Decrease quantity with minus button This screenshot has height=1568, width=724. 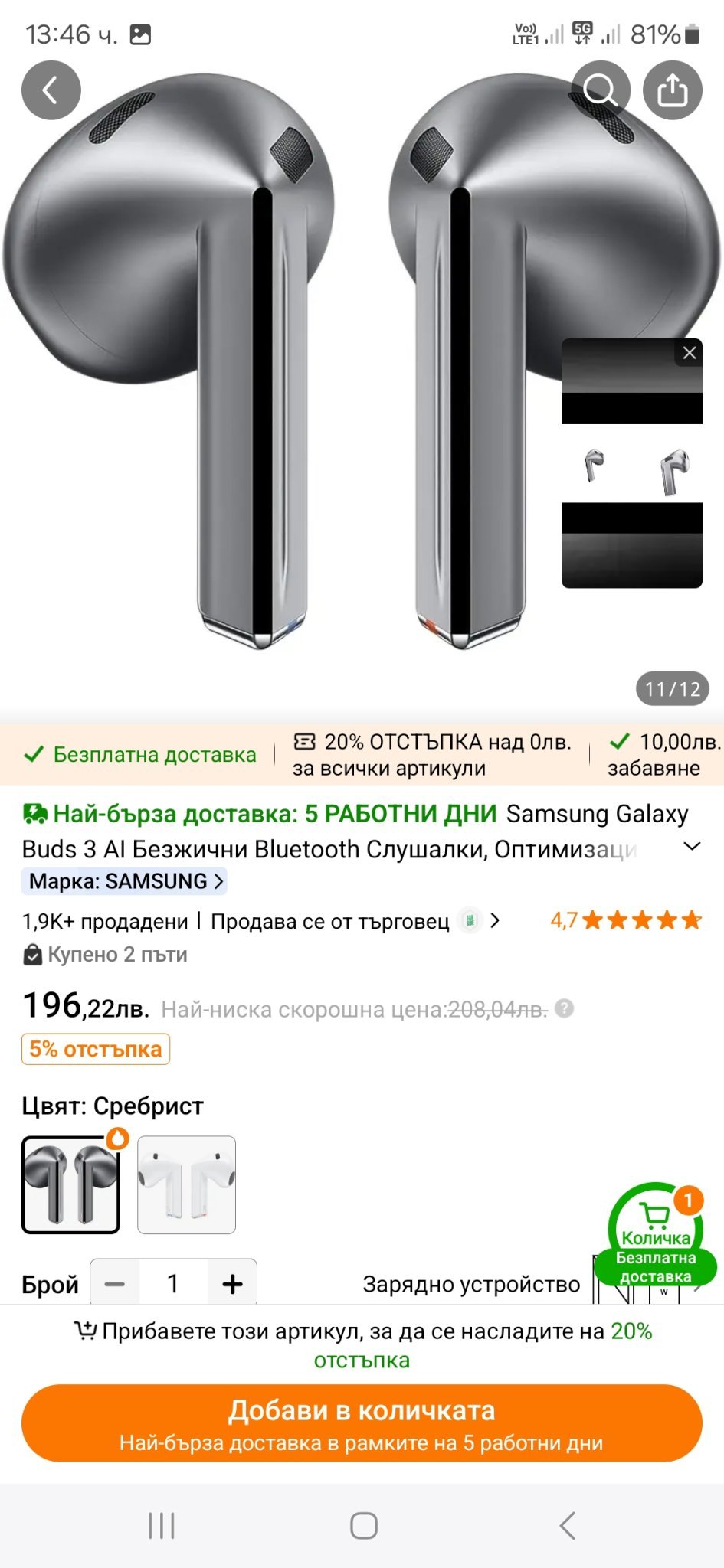(x=115, y=1284)
